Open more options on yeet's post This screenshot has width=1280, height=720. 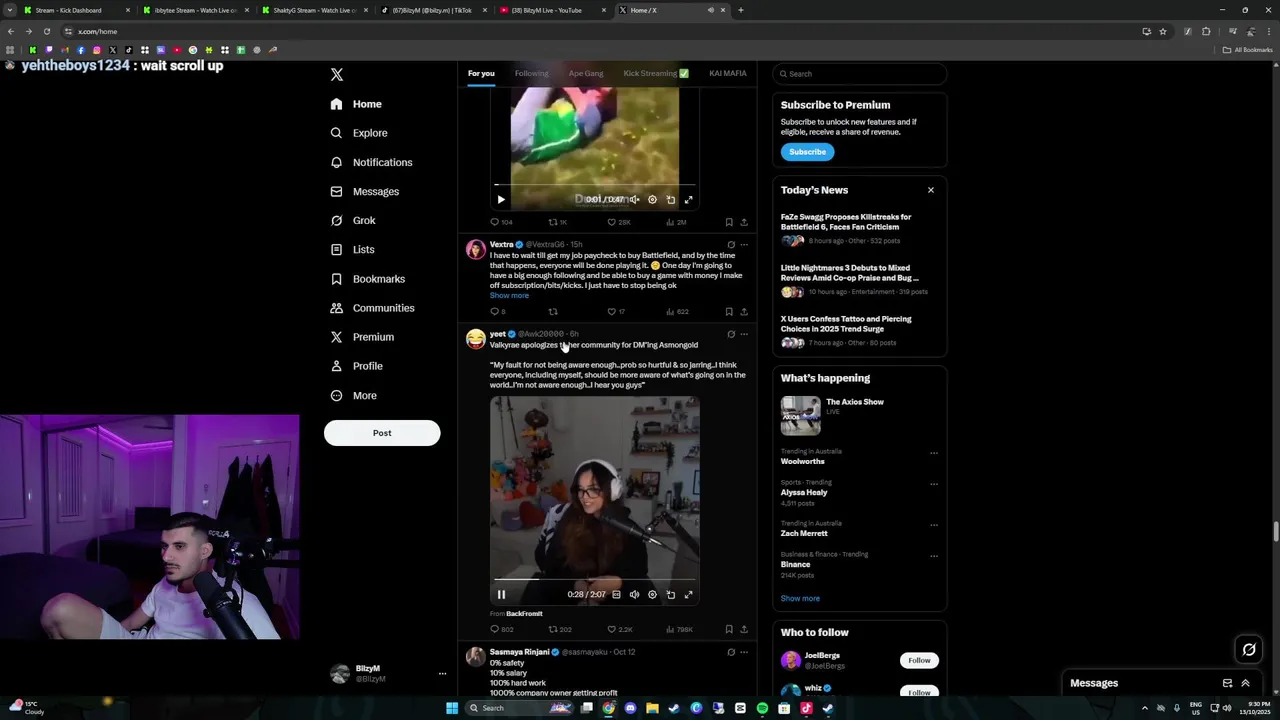point(744,334)
